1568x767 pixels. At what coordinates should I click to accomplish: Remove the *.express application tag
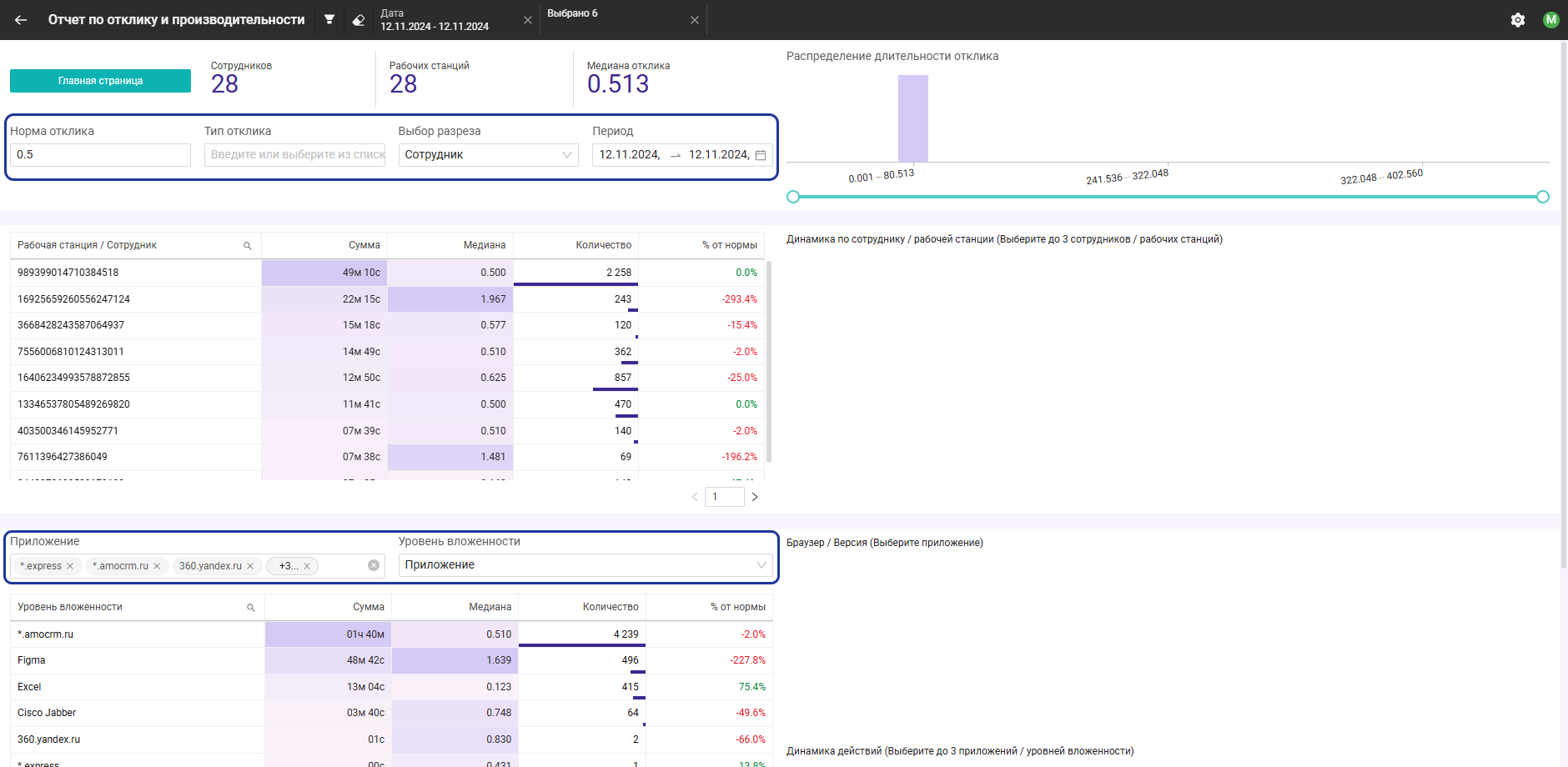tap(70, 566)
